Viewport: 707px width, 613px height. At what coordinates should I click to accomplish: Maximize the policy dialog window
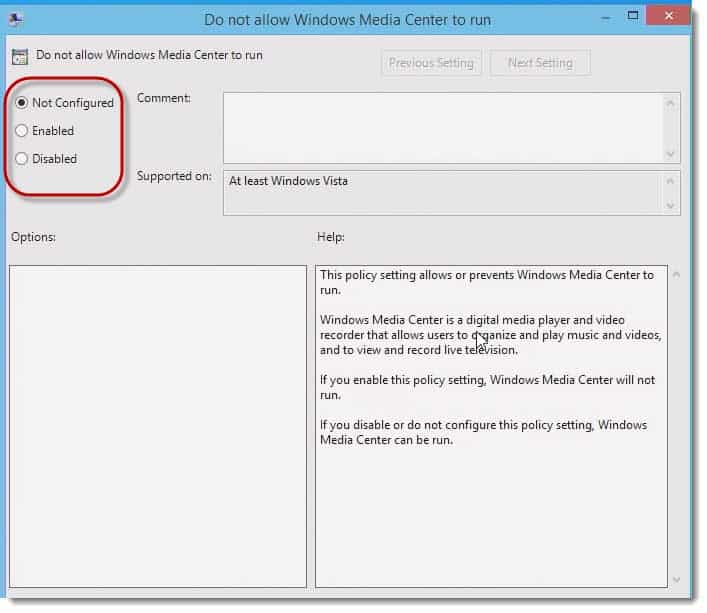[x=633, y=16]
